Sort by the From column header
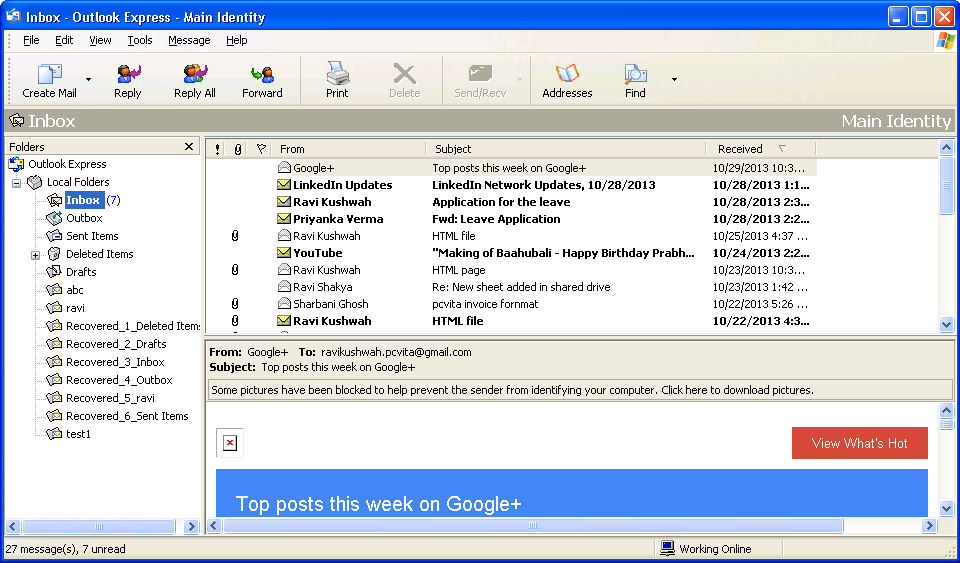Screen dimensions: 960x563 [348, 149]
